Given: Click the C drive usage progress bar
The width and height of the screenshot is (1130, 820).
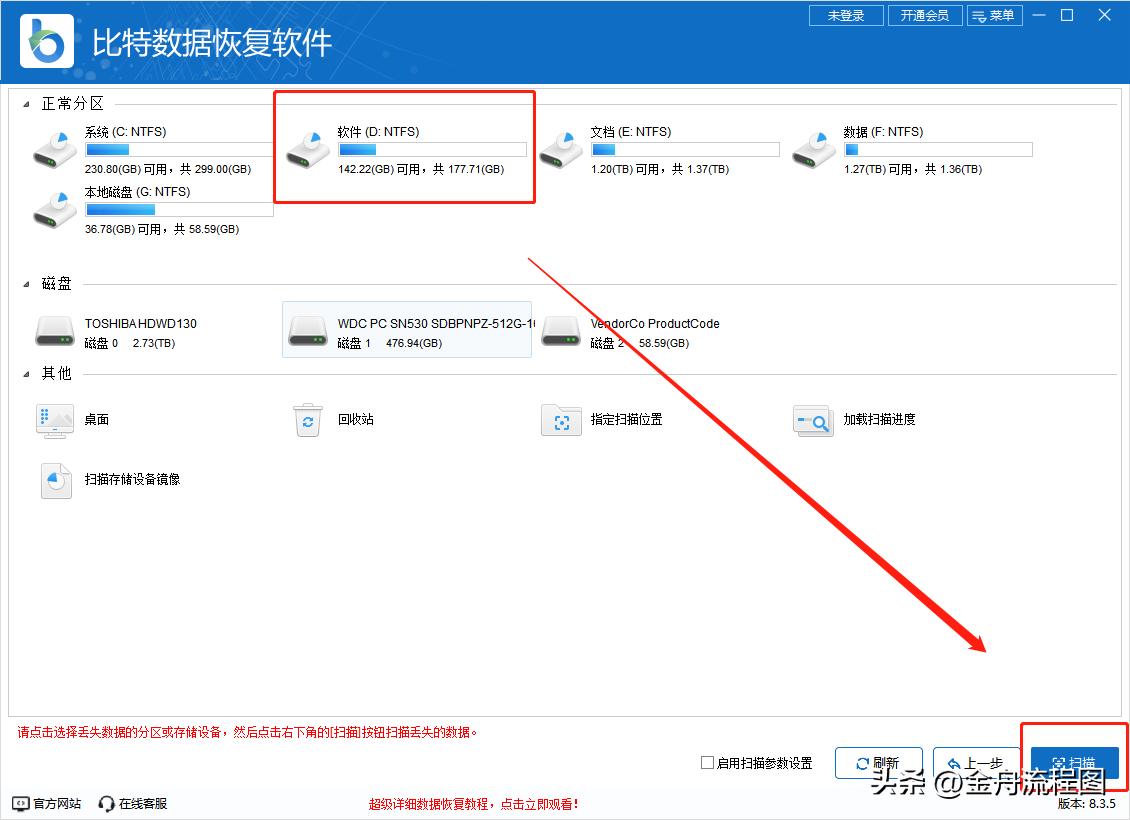Looking at the screenshot, I should point(178,149).
